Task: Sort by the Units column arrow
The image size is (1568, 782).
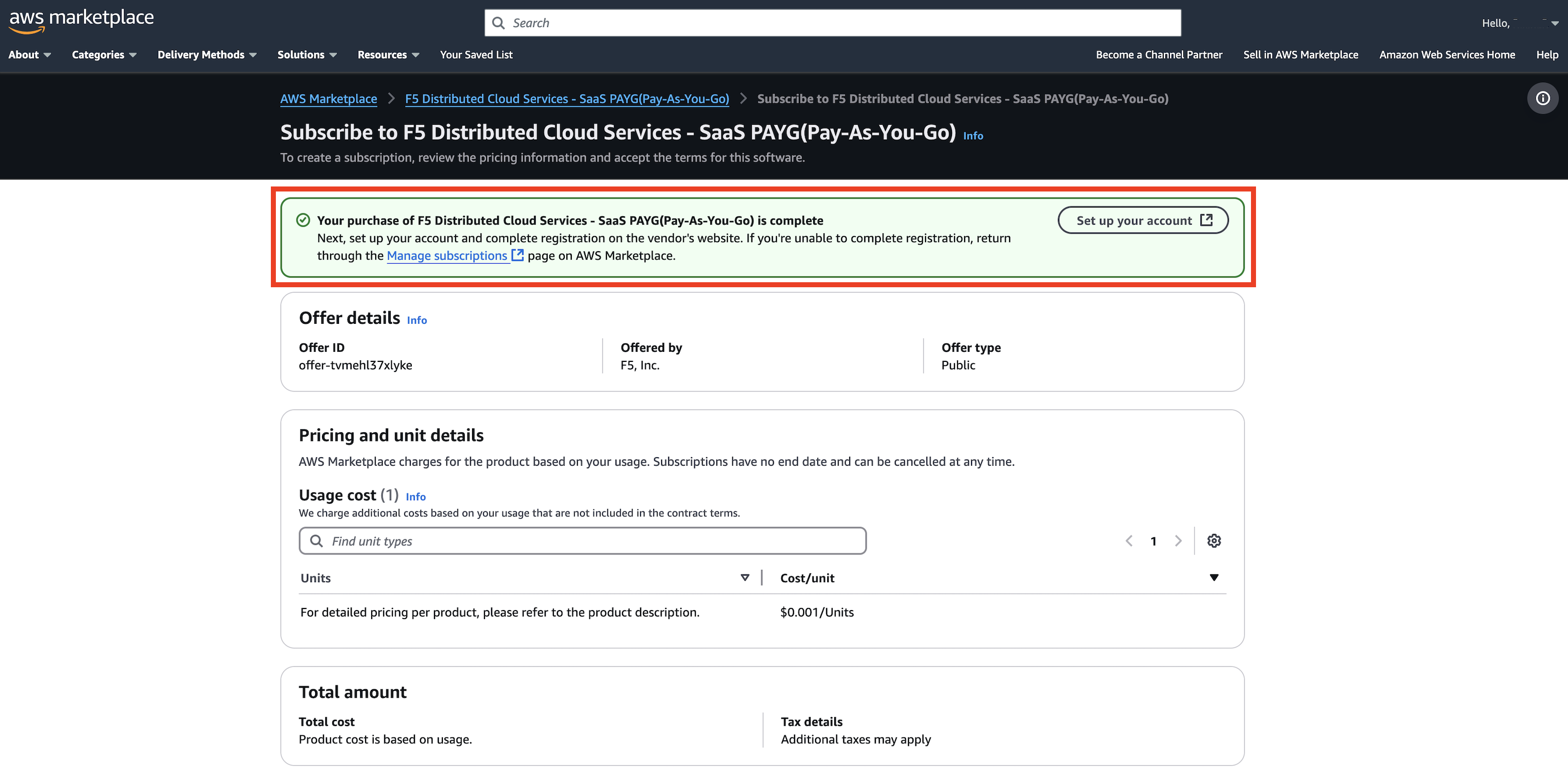Action: [x=744, y=577]
